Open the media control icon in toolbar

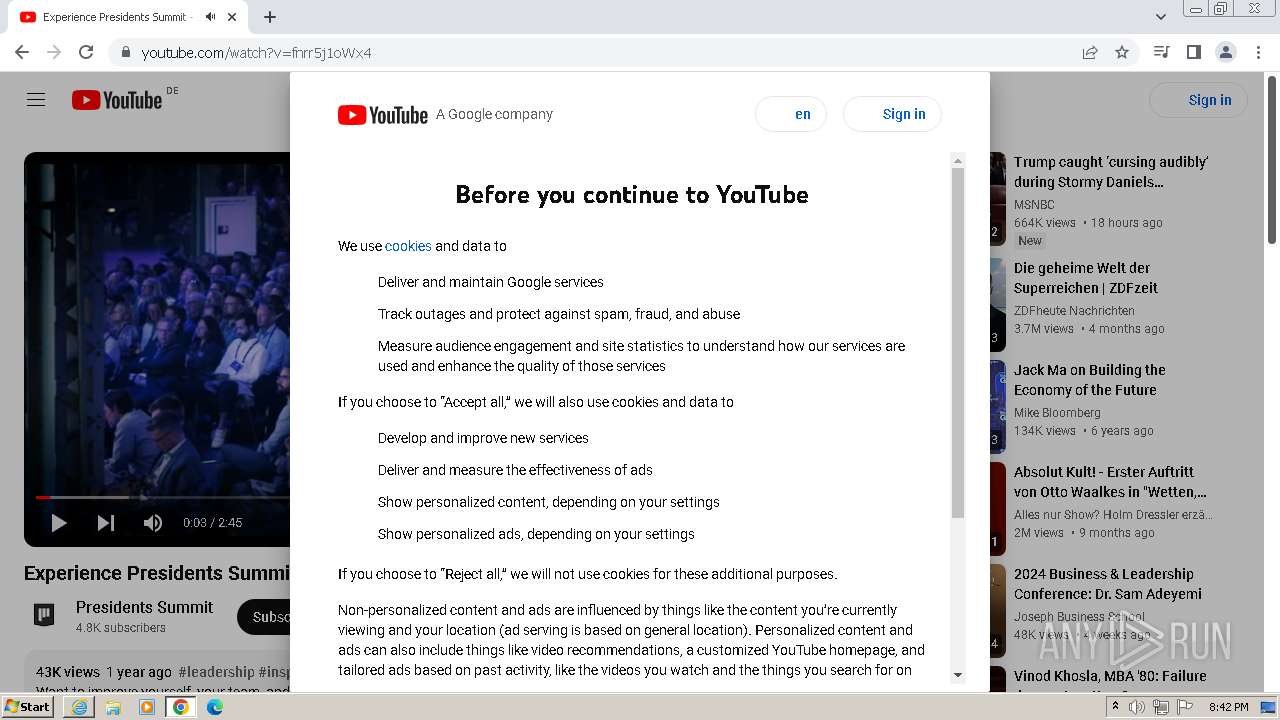click(1161, 52)
